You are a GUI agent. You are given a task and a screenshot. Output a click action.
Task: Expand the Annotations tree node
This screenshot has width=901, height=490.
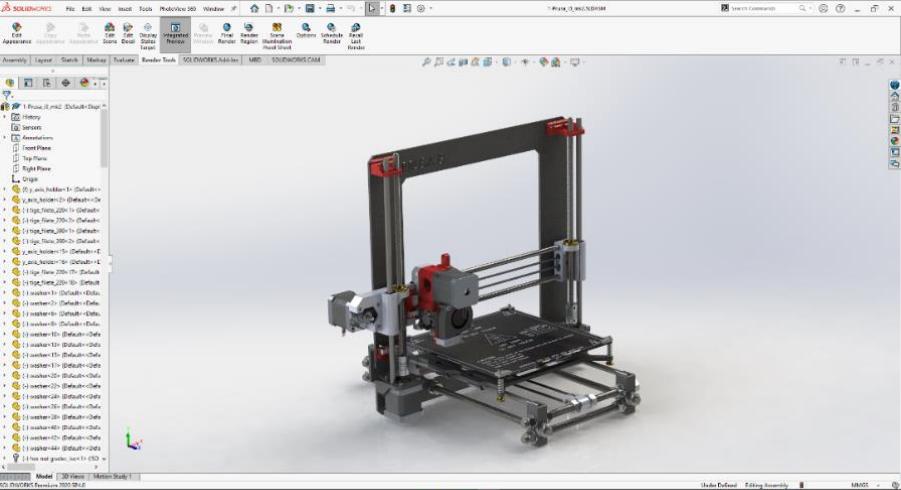point(4,138)
